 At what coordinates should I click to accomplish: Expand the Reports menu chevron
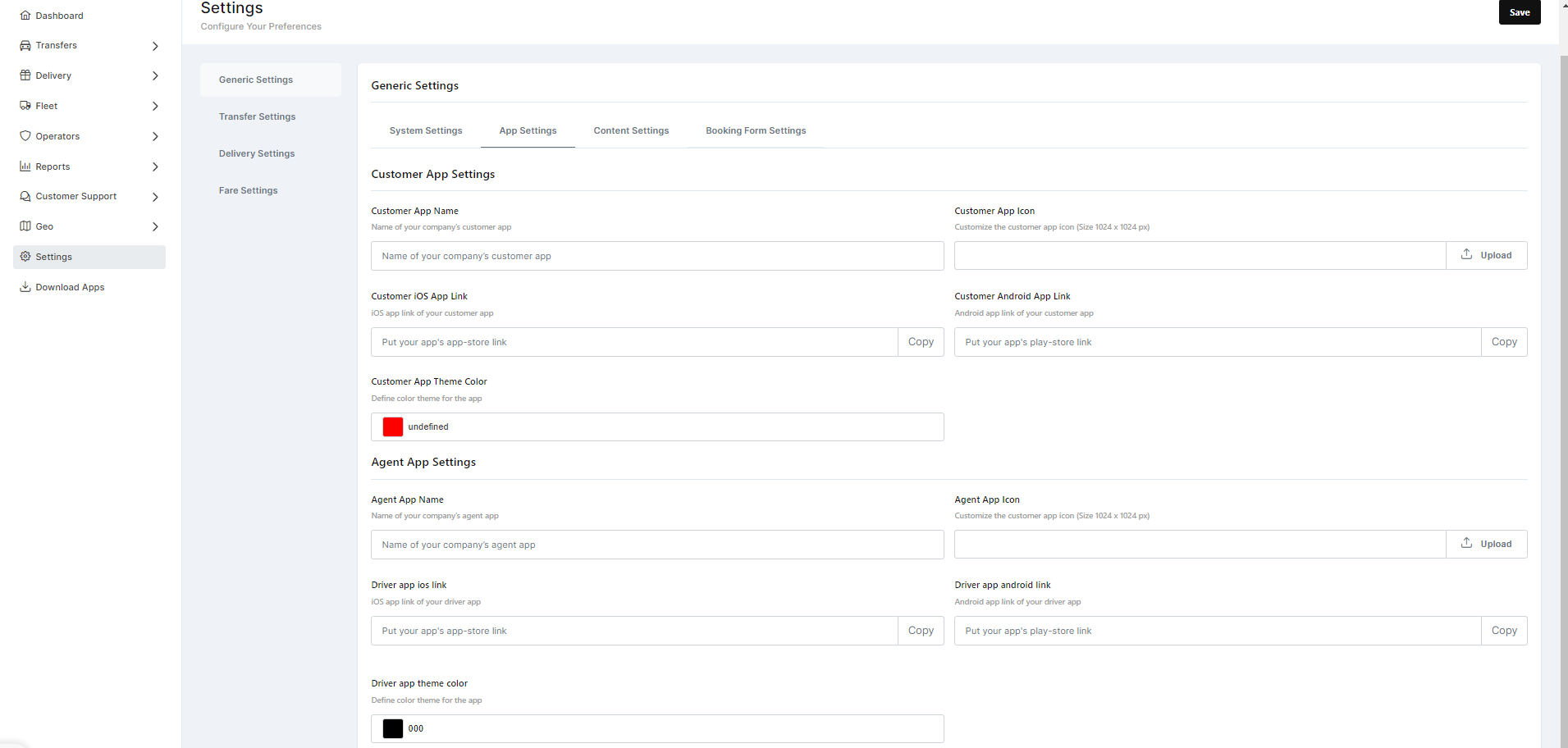click(x=155, y=166)
